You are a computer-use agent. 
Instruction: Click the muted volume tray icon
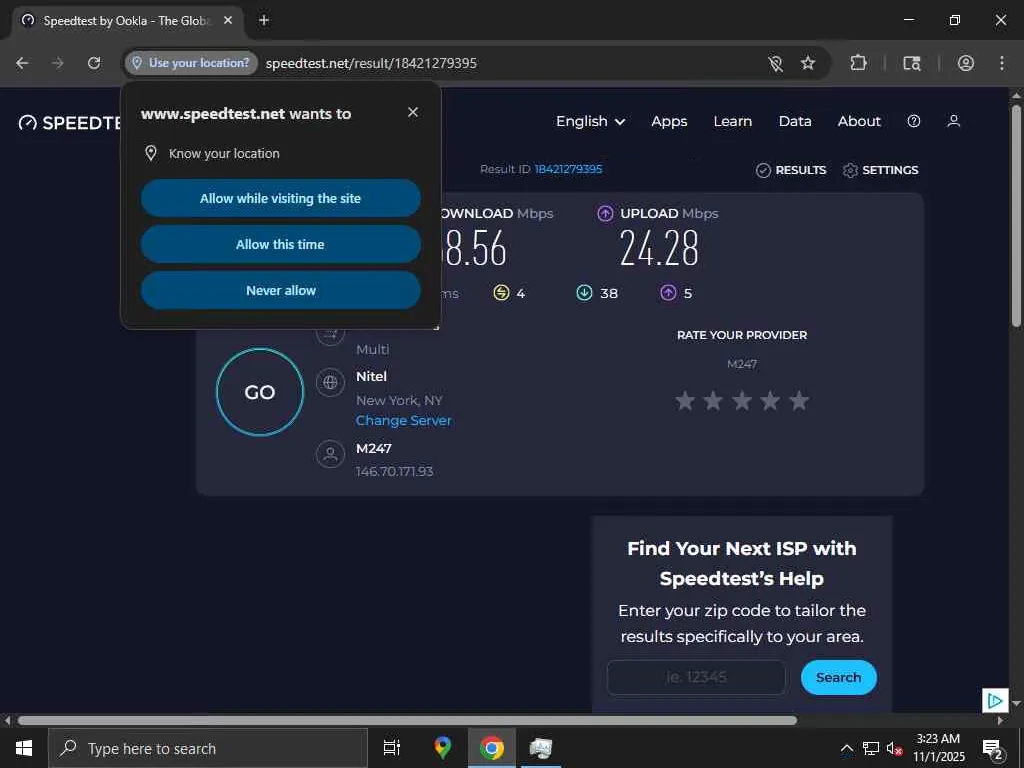click(894, 748)
